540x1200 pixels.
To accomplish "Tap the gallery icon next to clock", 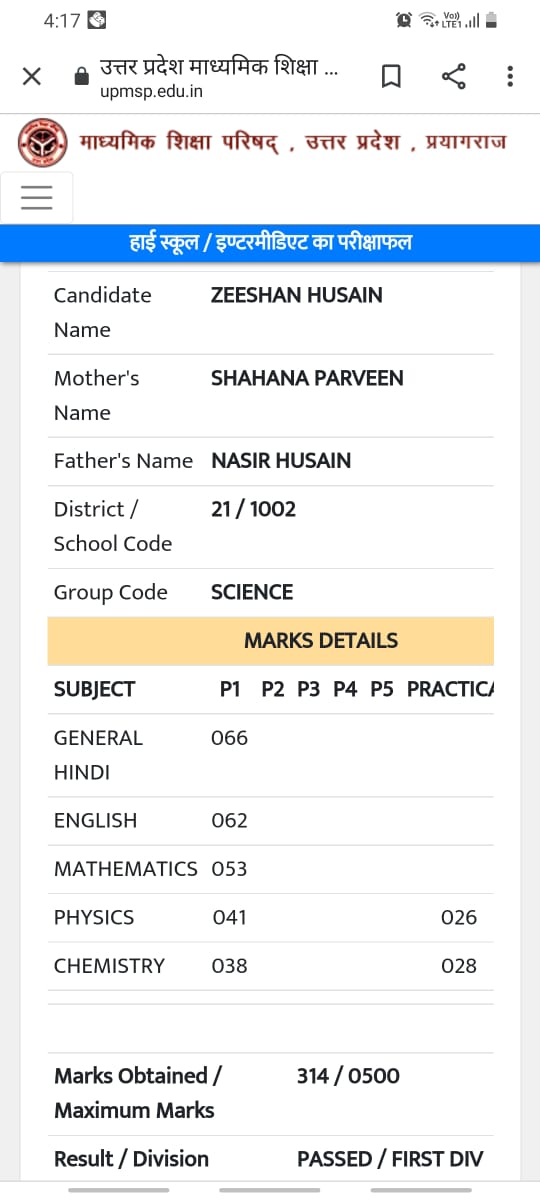I will (x=97, y=20).
